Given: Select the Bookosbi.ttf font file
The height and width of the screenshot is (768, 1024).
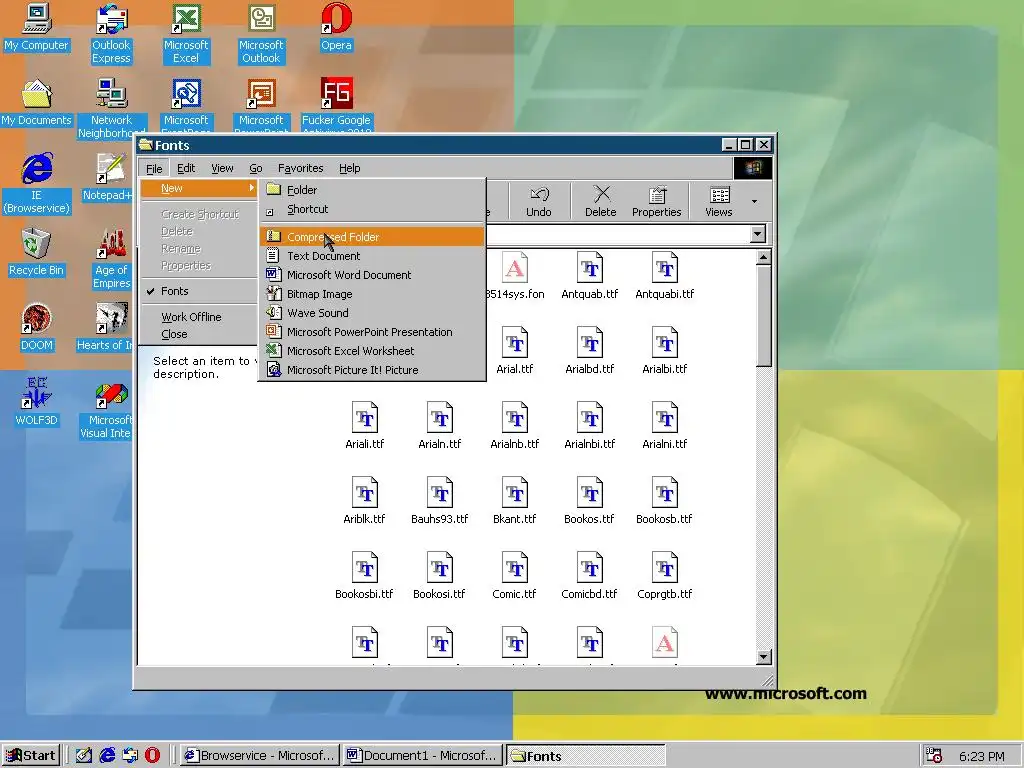Looking at the screenshot, I should click(364, 577).
